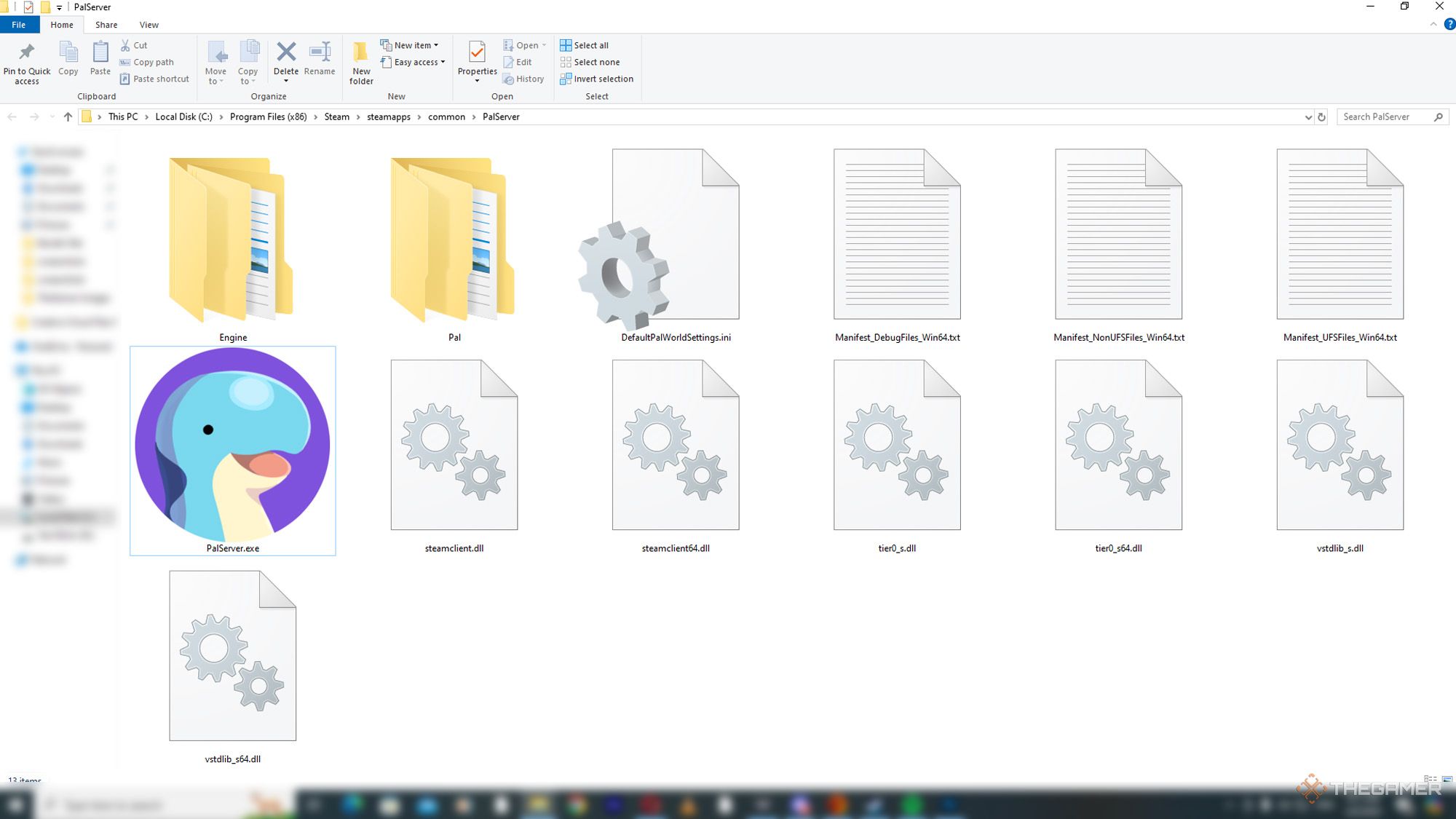Expand the Delete options arrow

coord(286,81)
